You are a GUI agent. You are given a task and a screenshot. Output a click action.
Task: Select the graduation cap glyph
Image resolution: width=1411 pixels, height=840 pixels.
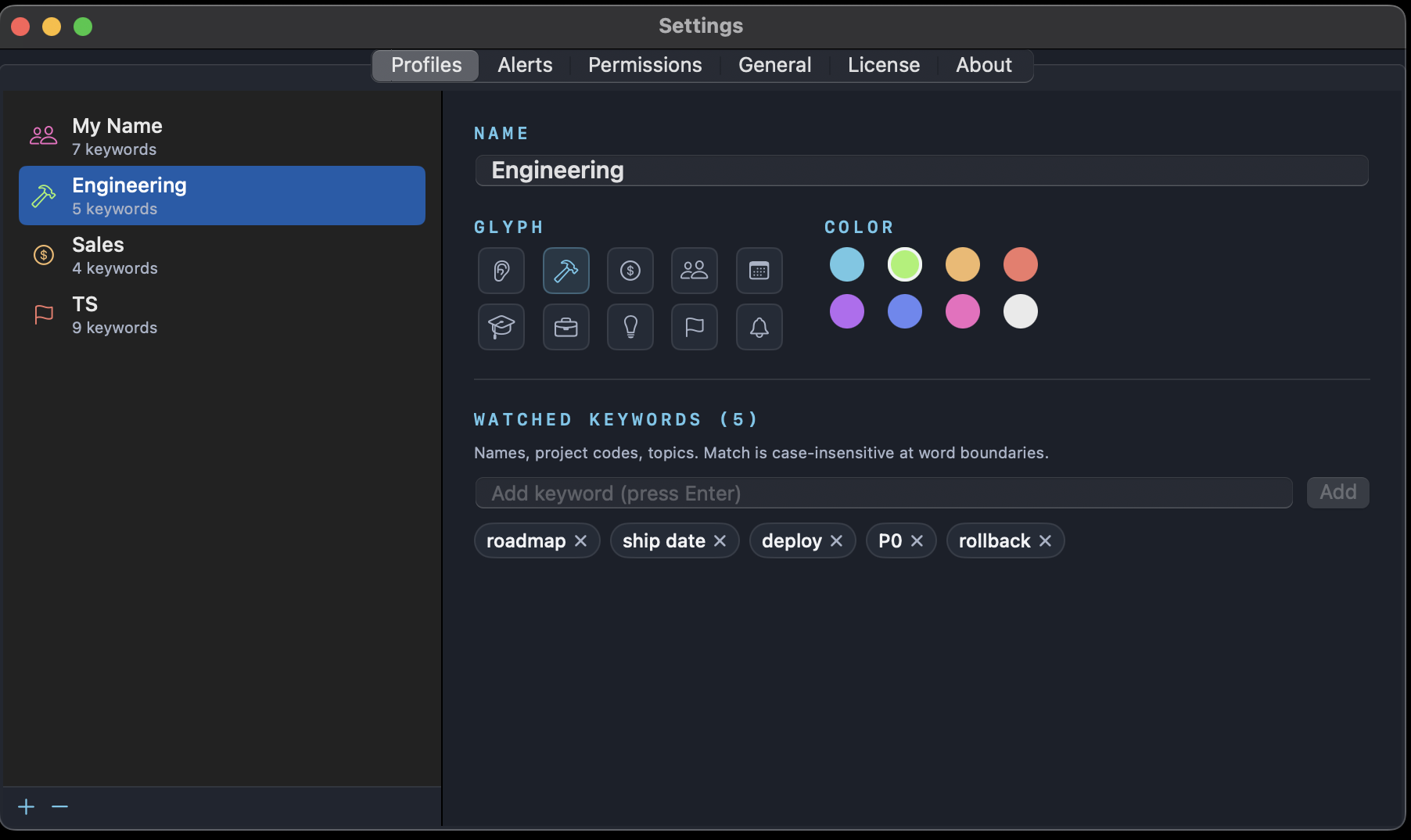coord(501,327)
